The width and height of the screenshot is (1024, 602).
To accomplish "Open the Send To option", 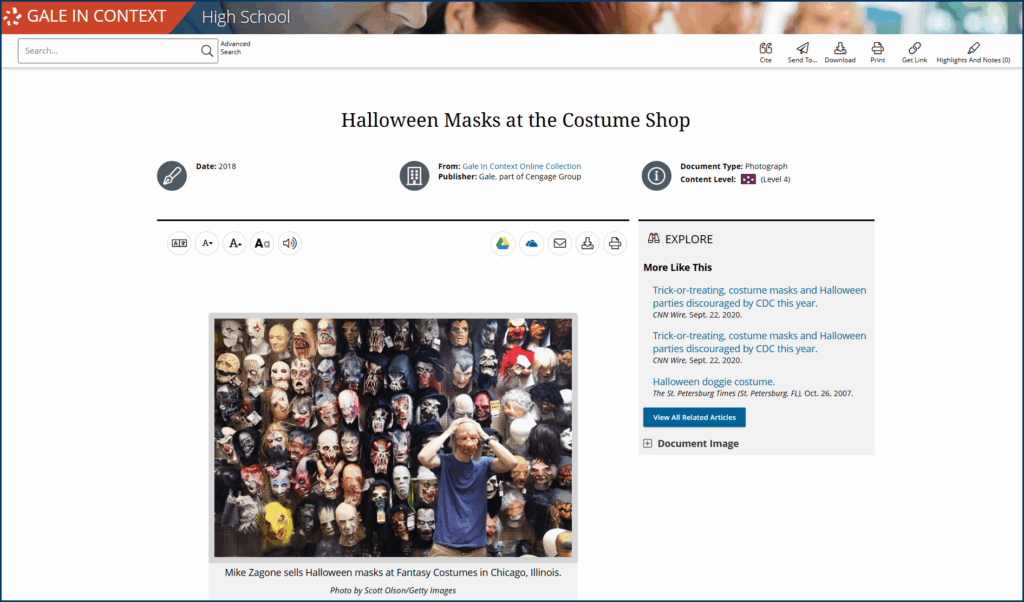I will 802,51.
